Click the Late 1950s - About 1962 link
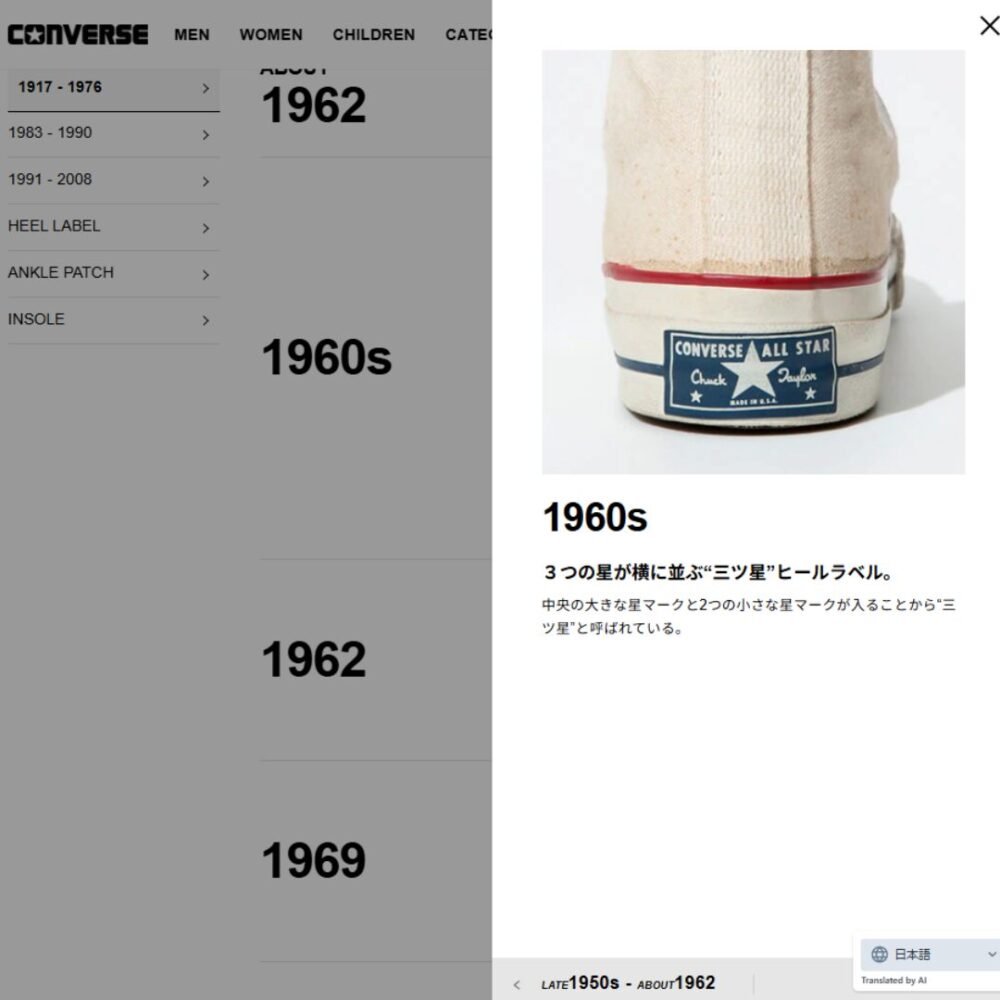The image size is (1000, 1000). pyautogui.click(x=628, y=983)
